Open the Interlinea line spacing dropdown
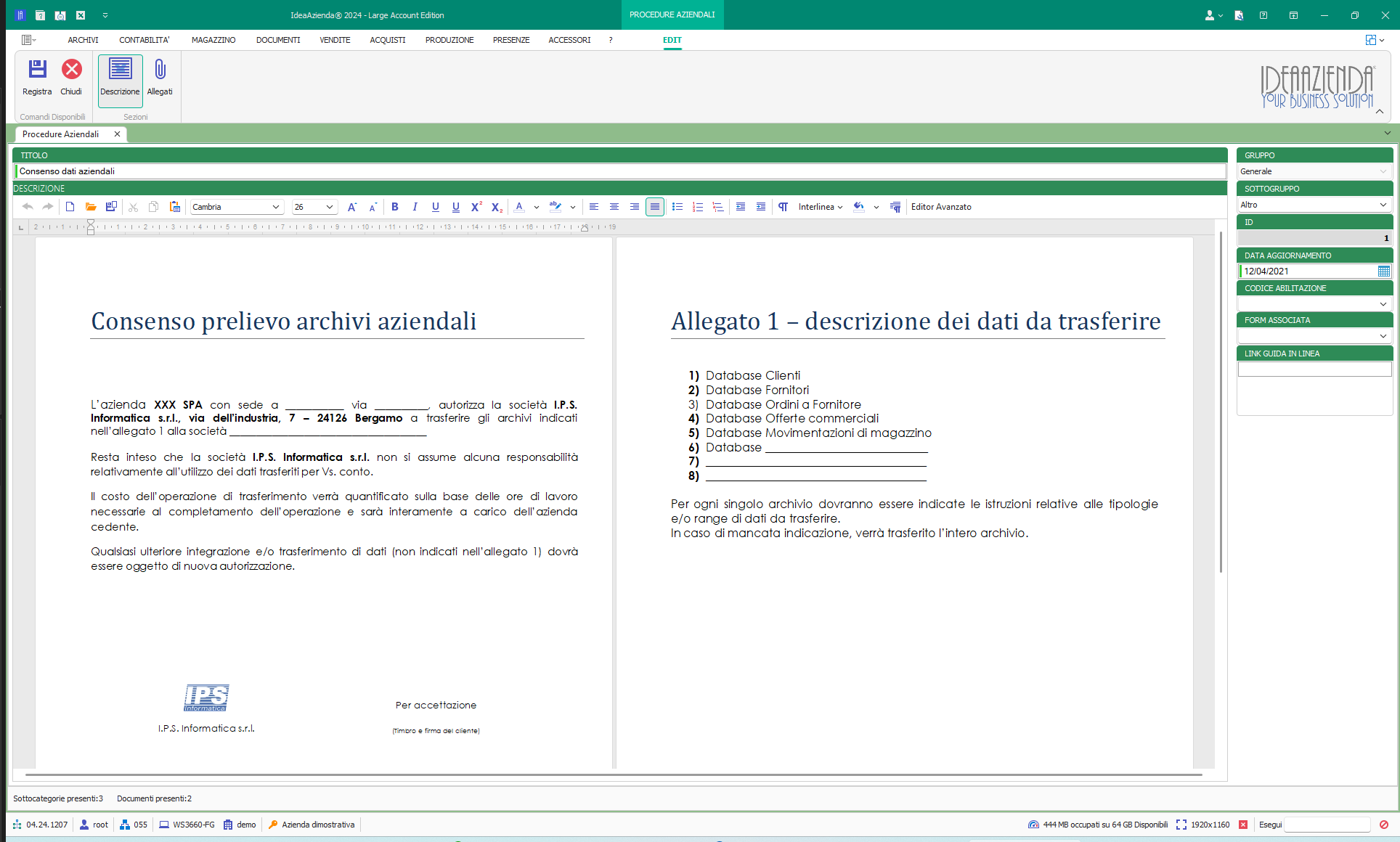 [x=821, y=207]
